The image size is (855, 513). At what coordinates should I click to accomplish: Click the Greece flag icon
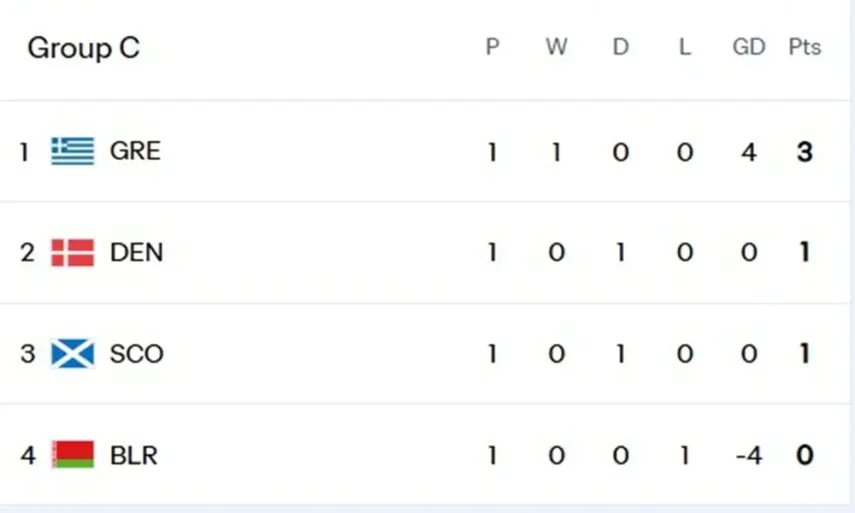click(73, 151)
